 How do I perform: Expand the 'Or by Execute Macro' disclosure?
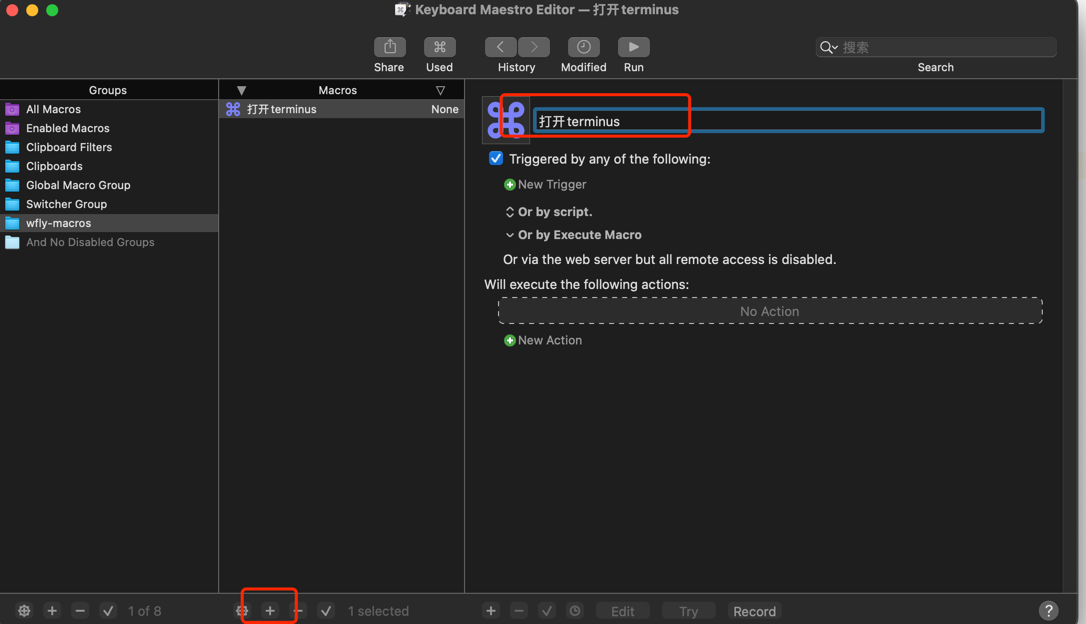coord(510,235)
